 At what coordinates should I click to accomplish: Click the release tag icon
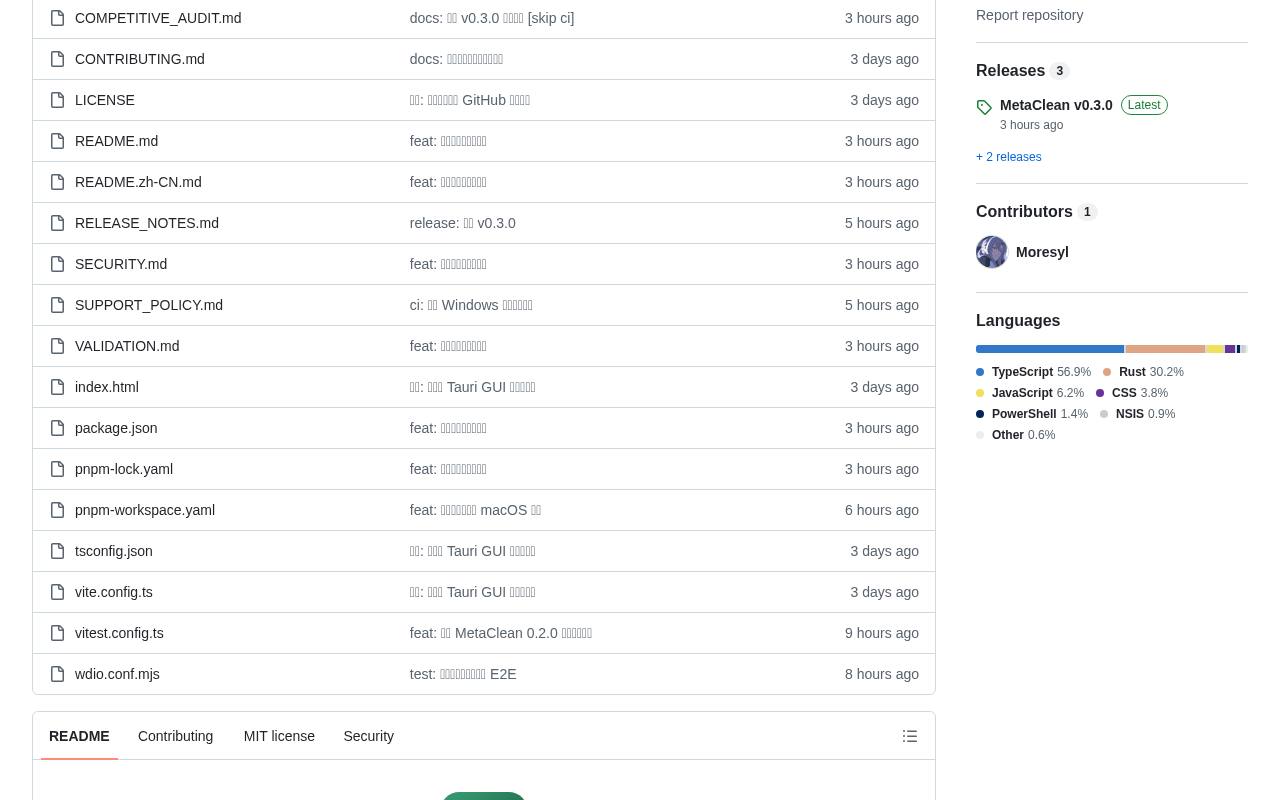[x=984, y=107]
